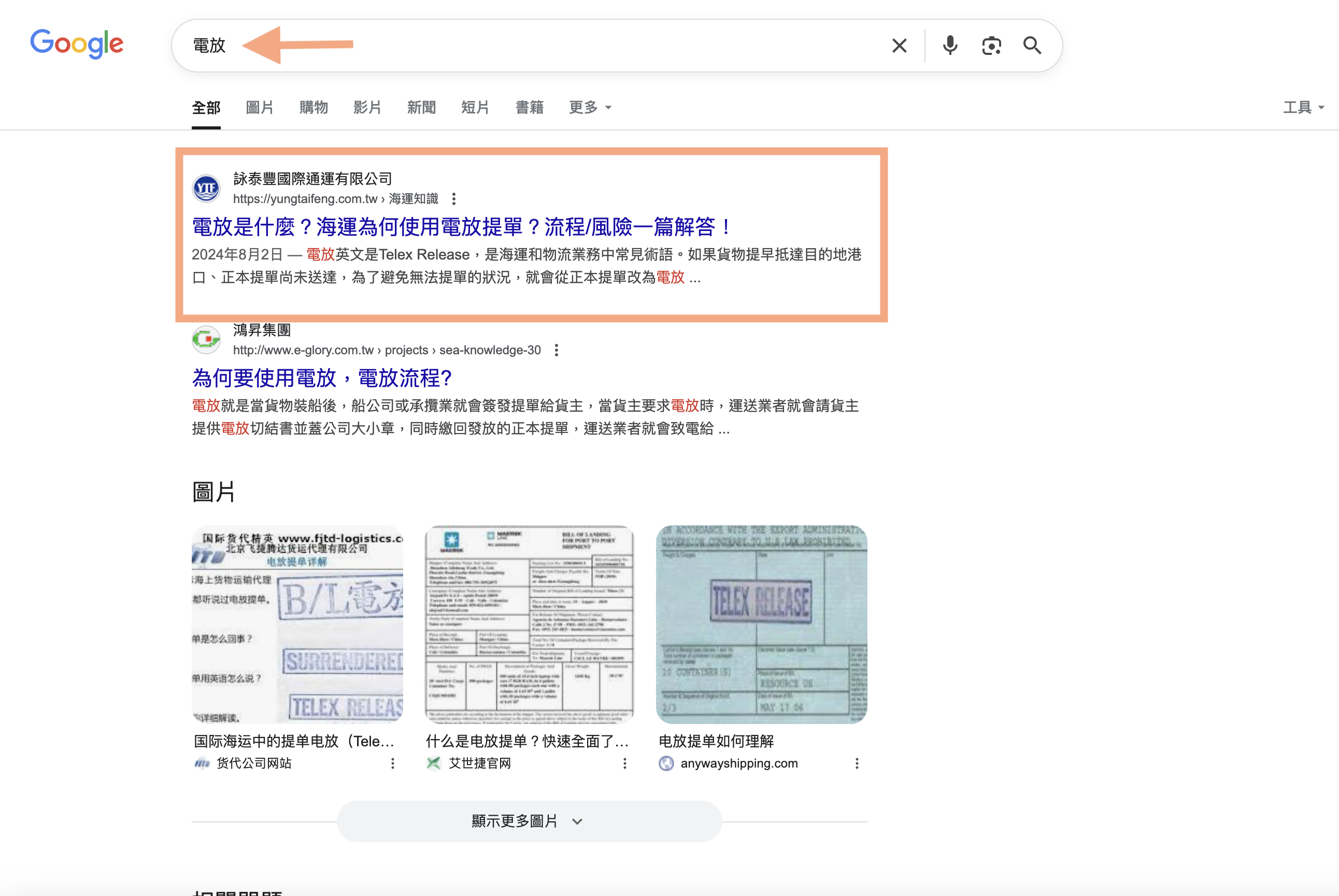Click the Google logo

pos(77,44)
